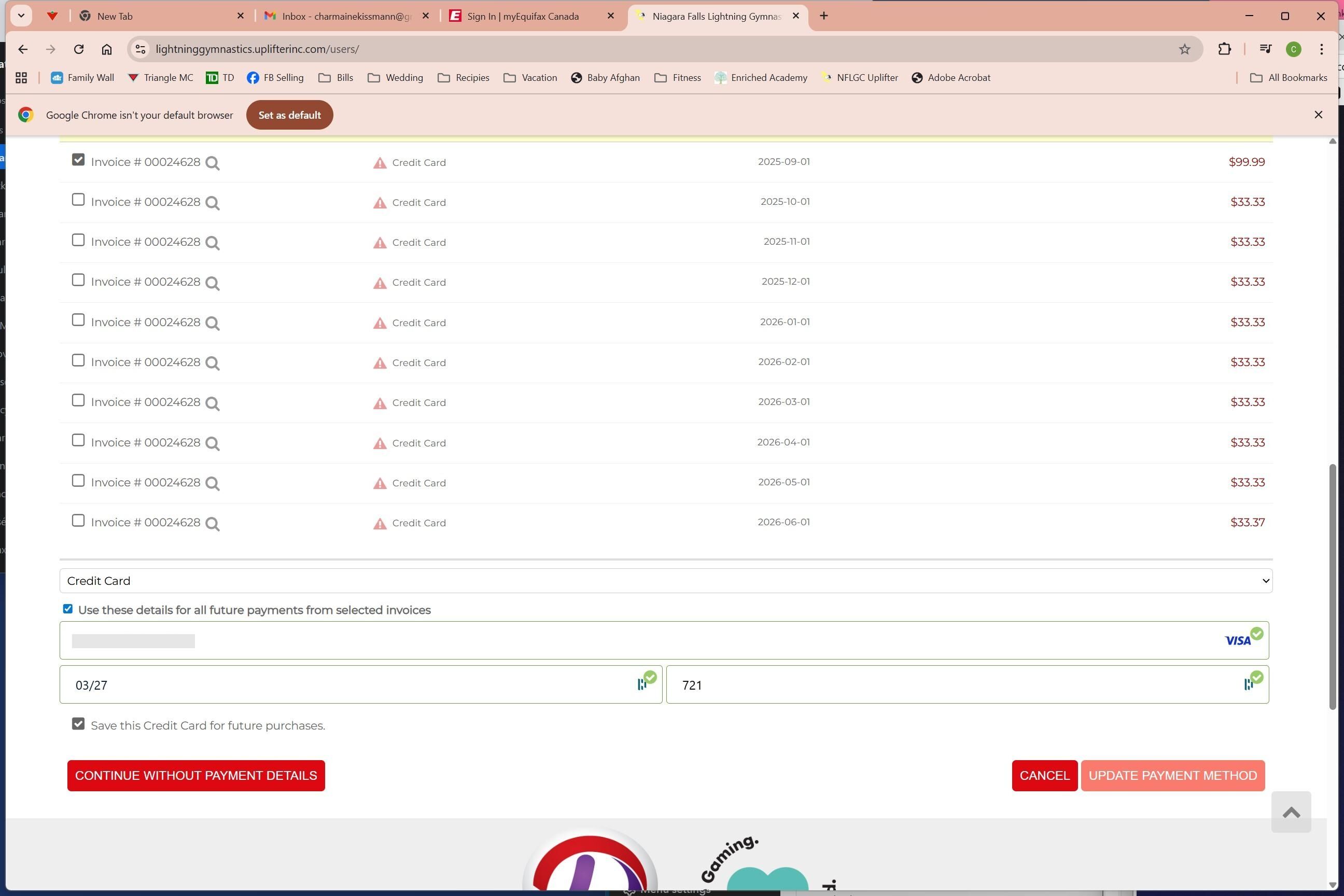This screenshot has height=896, width=1344.
Task: Click warning triangle on the 2025-12-01 invoice
Action: click(380, 284)
